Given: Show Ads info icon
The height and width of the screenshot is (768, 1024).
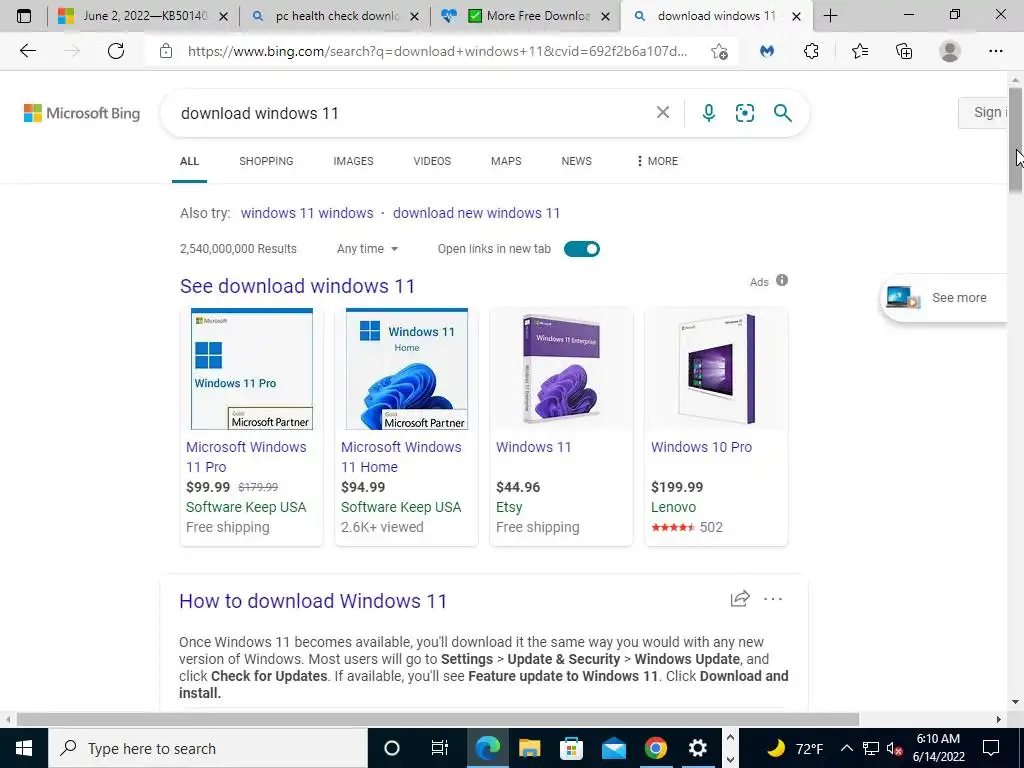Looking at the screenshot, I should 782,280.
